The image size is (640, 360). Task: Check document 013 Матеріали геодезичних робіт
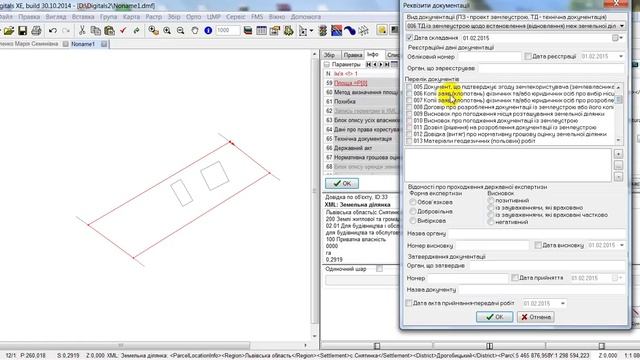pos(409,141)
